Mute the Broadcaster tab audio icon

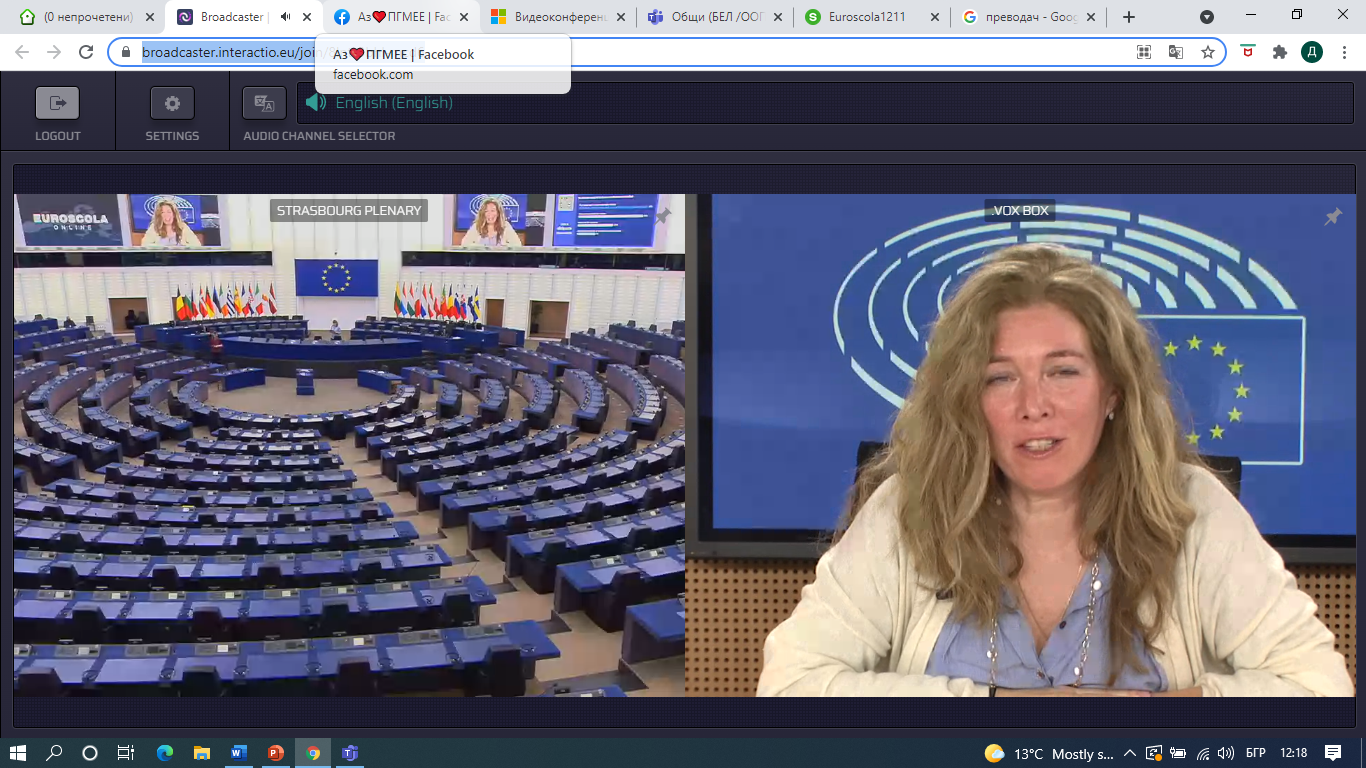(x=286, y=17)
